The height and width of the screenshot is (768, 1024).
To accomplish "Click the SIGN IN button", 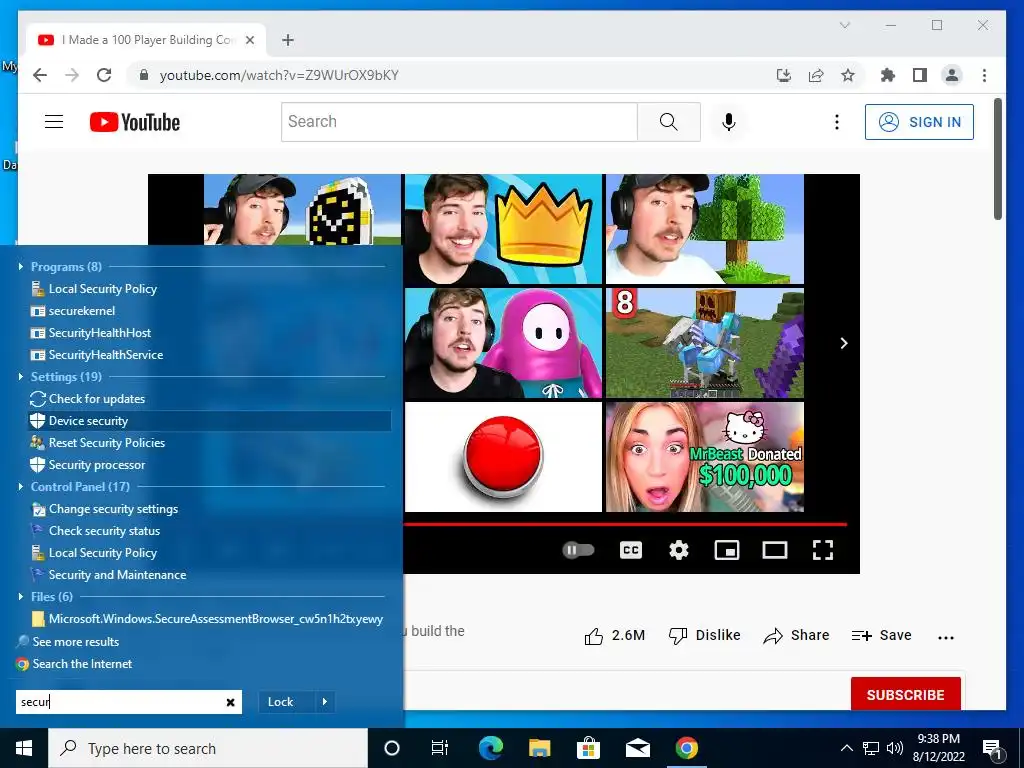I will (919, 122).
